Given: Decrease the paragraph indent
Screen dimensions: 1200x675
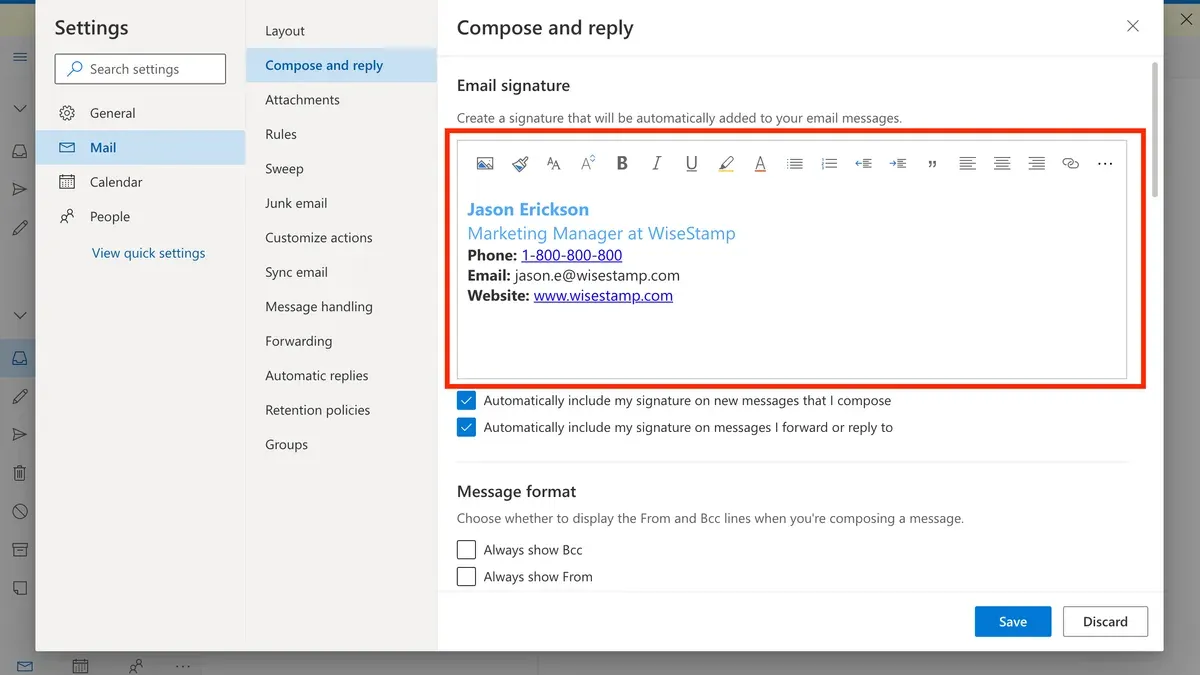Looking at the screenshot, I should [x=864, y=164].
